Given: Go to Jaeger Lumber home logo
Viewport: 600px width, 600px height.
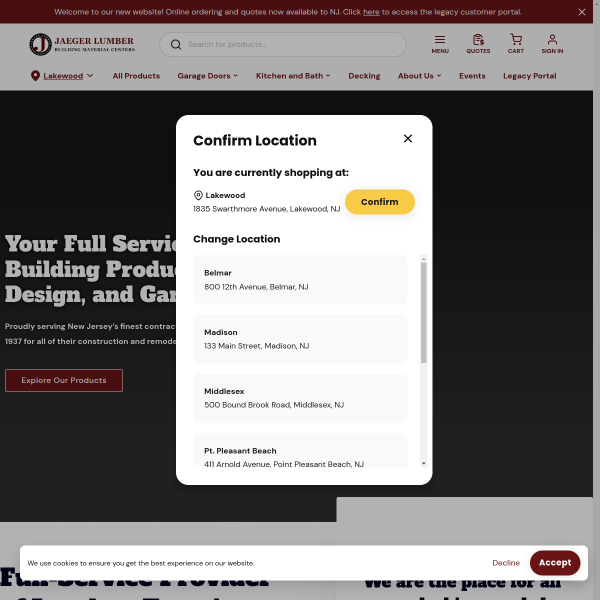Looking at the screenshot, I should (82, 44).
